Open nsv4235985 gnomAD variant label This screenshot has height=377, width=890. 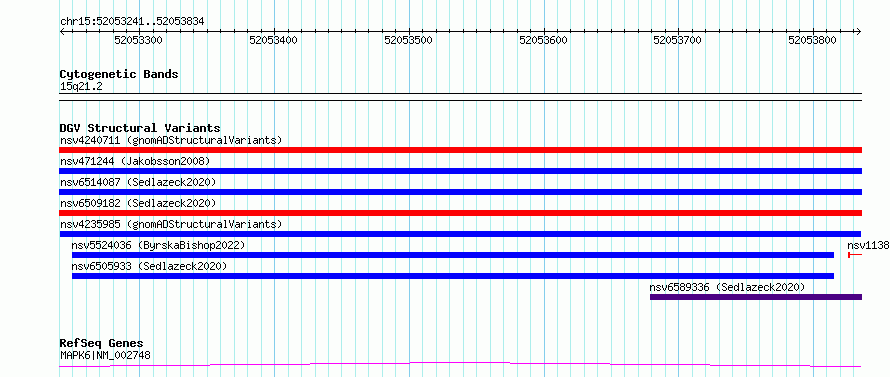(171, 224)
